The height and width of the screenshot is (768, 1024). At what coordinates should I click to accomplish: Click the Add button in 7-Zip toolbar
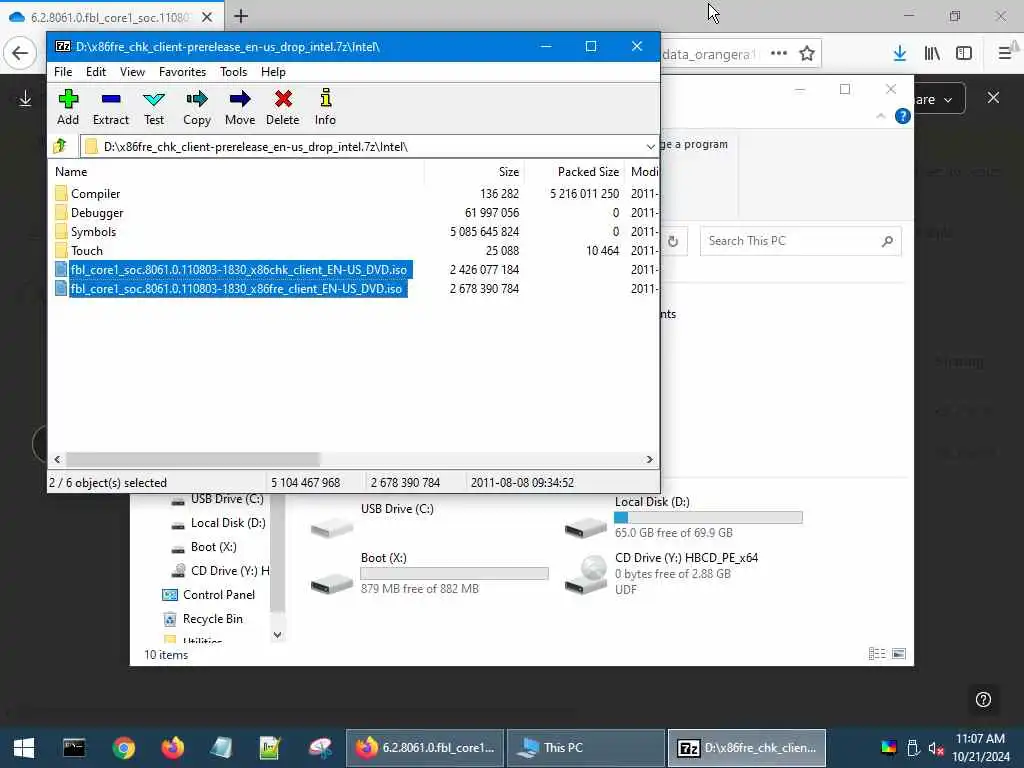pyautogui.click(x=68, y=107)
